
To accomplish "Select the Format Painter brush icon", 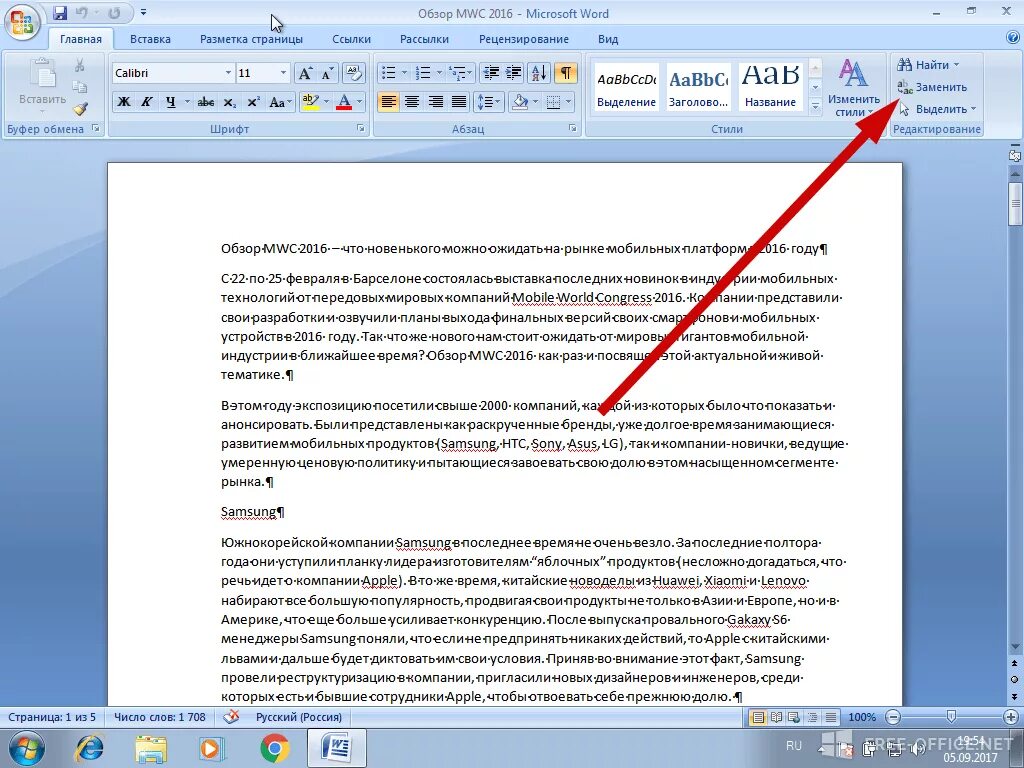I will pos(80,108).
